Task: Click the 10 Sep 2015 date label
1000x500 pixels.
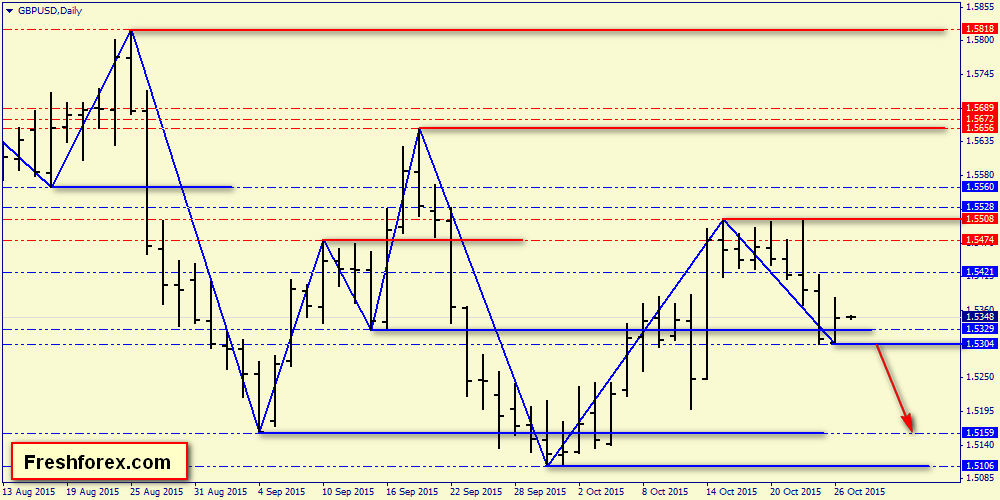Action: 348,492
